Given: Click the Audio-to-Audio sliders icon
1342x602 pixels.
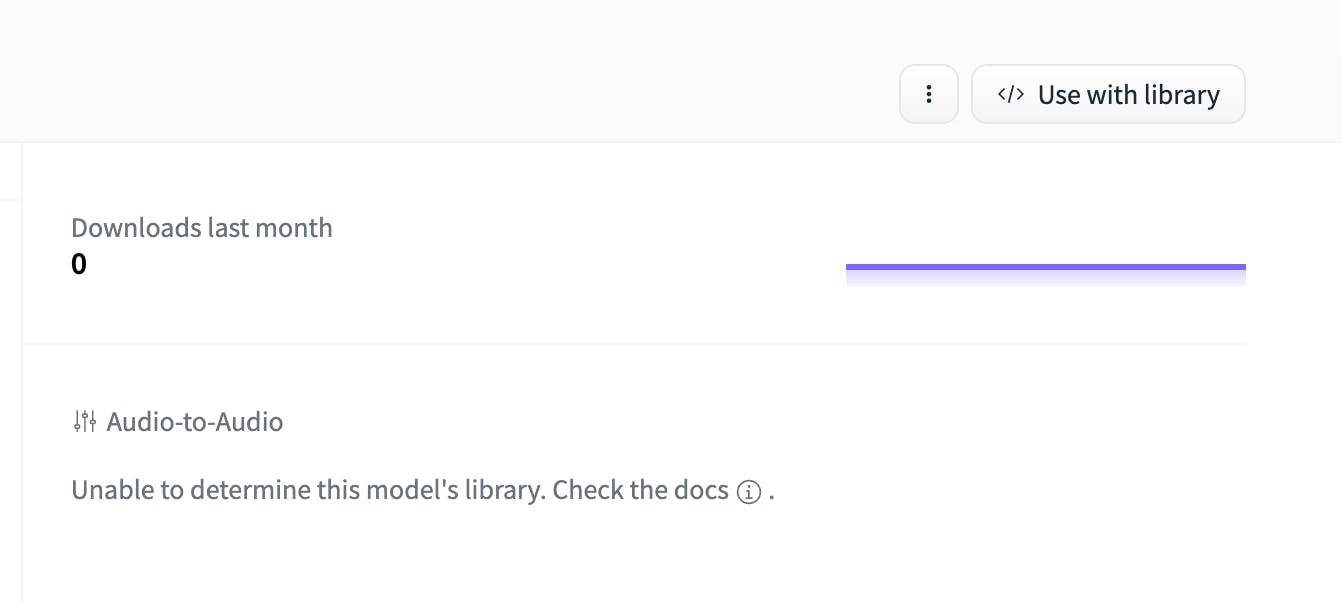Looking at the screenshot, I should click(84, 422).
